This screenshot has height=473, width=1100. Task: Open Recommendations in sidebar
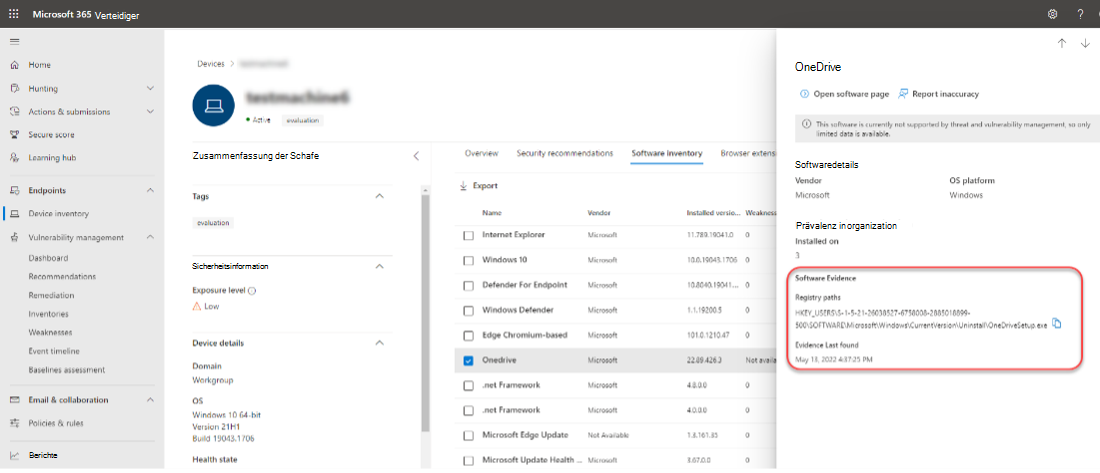coord(62,277)
